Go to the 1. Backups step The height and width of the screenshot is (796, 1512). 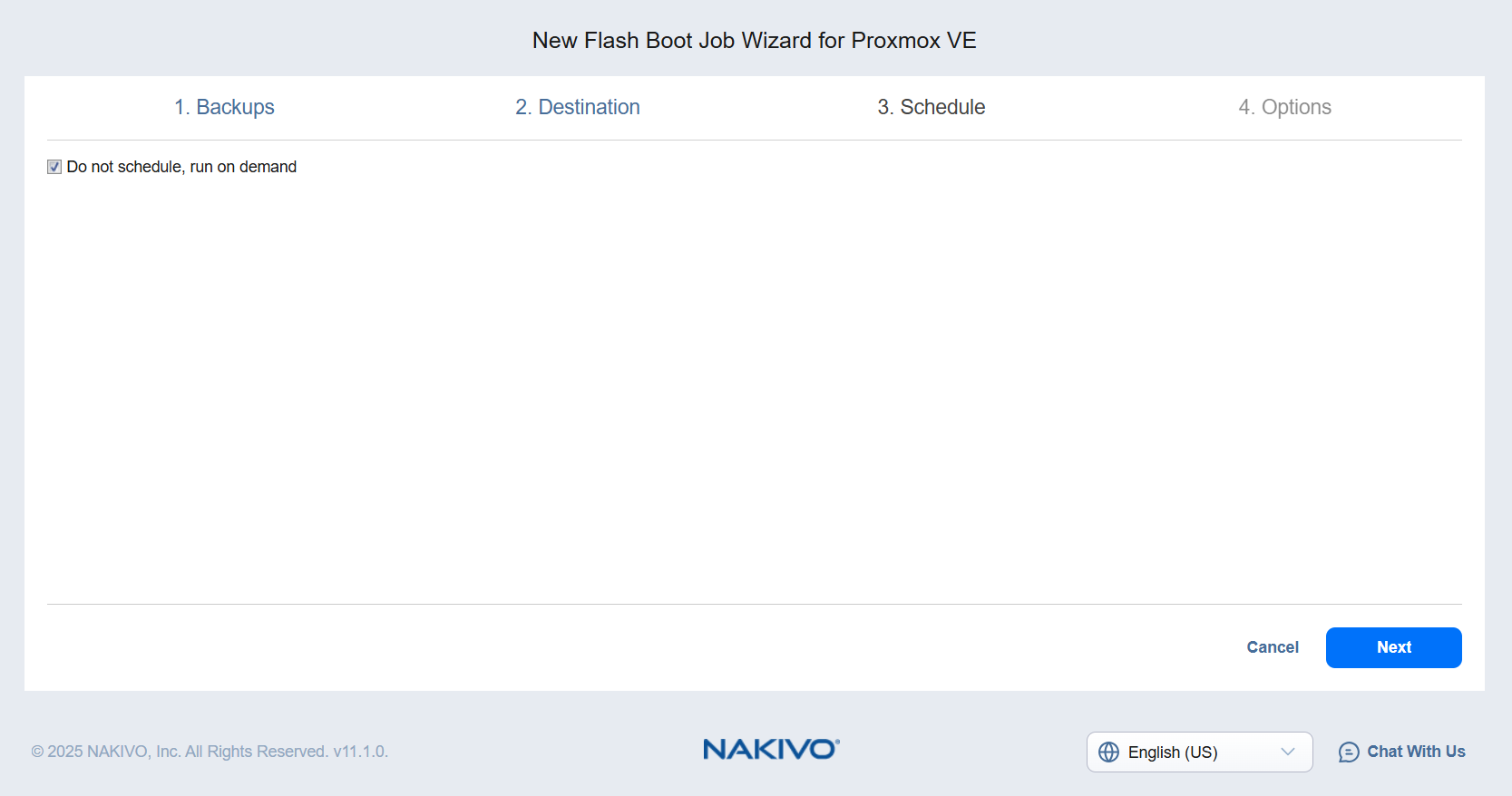(x=224, y=107)
